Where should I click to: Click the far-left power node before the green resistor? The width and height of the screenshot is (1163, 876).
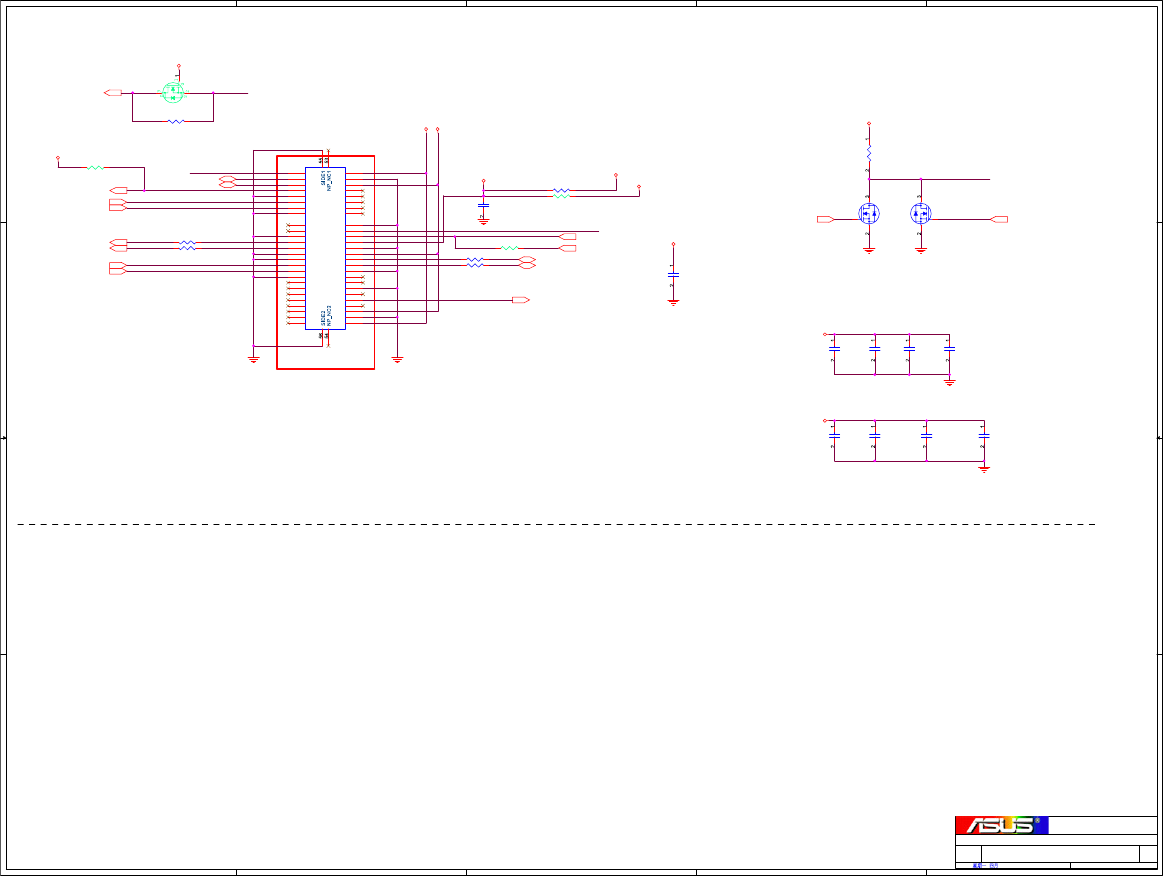click(x=58, y=158)
